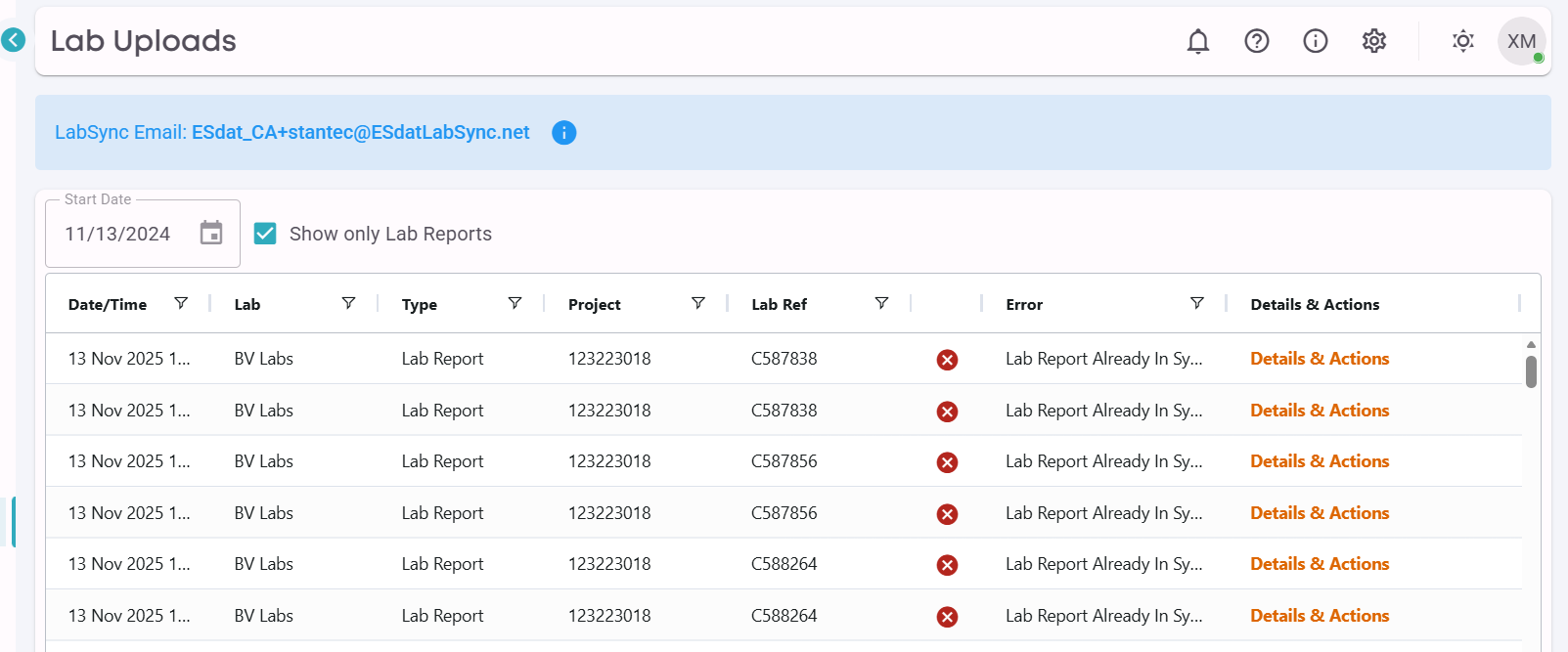Toggle the light/dark theme sun icon
This screenshot has width=1568, height=652.
pos(1463,41)
